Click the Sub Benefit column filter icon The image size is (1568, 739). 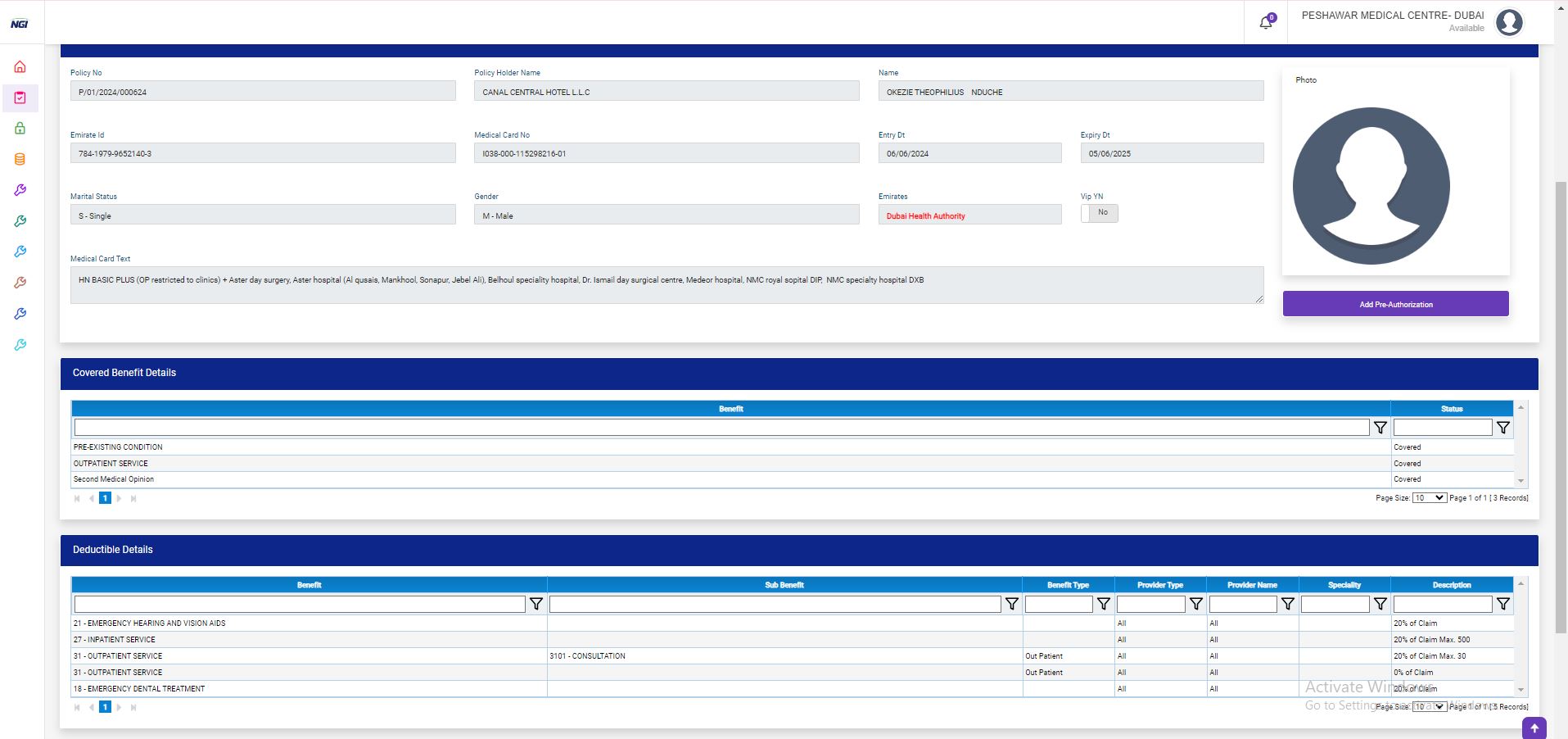pyautogui.click(x=1011, y=604)
